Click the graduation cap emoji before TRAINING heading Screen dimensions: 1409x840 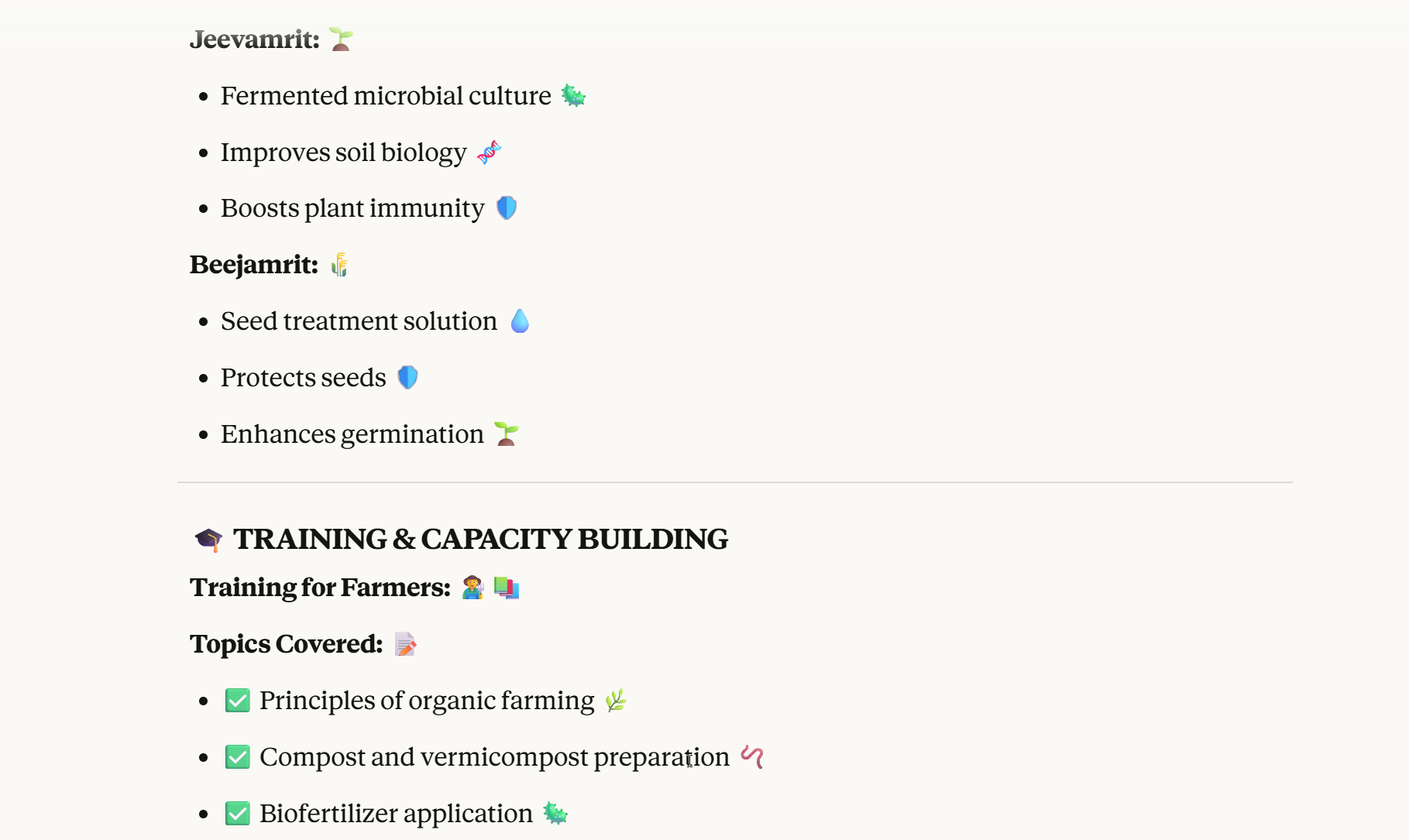pos(208,540)
